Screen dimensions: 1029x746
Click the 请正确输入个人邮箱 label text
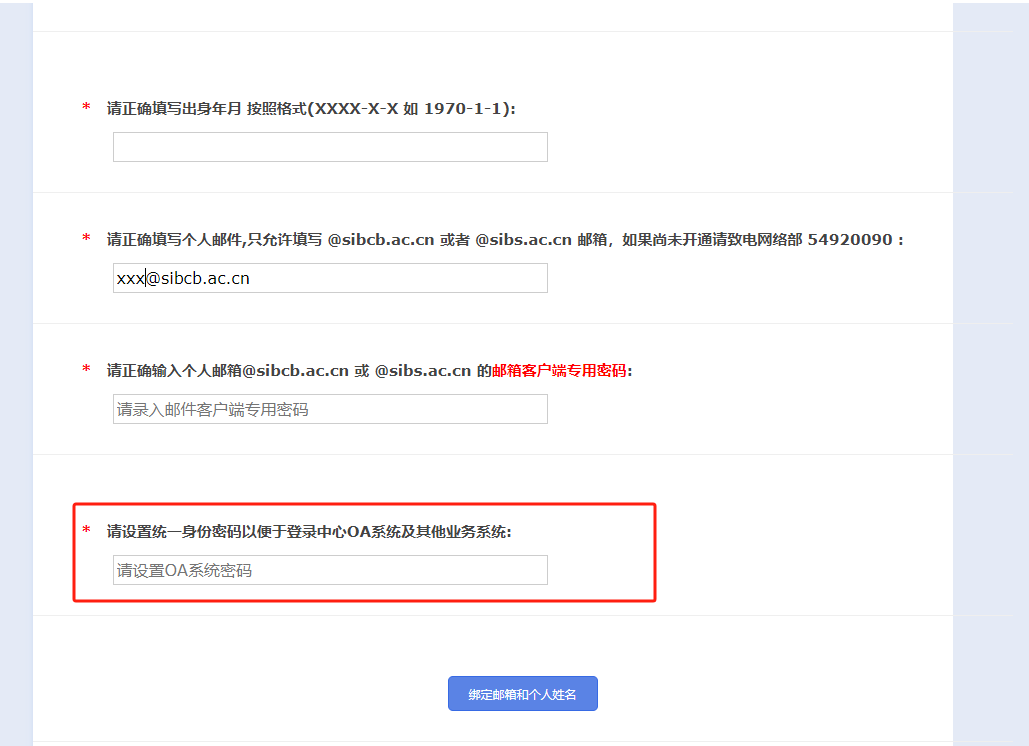174,371
